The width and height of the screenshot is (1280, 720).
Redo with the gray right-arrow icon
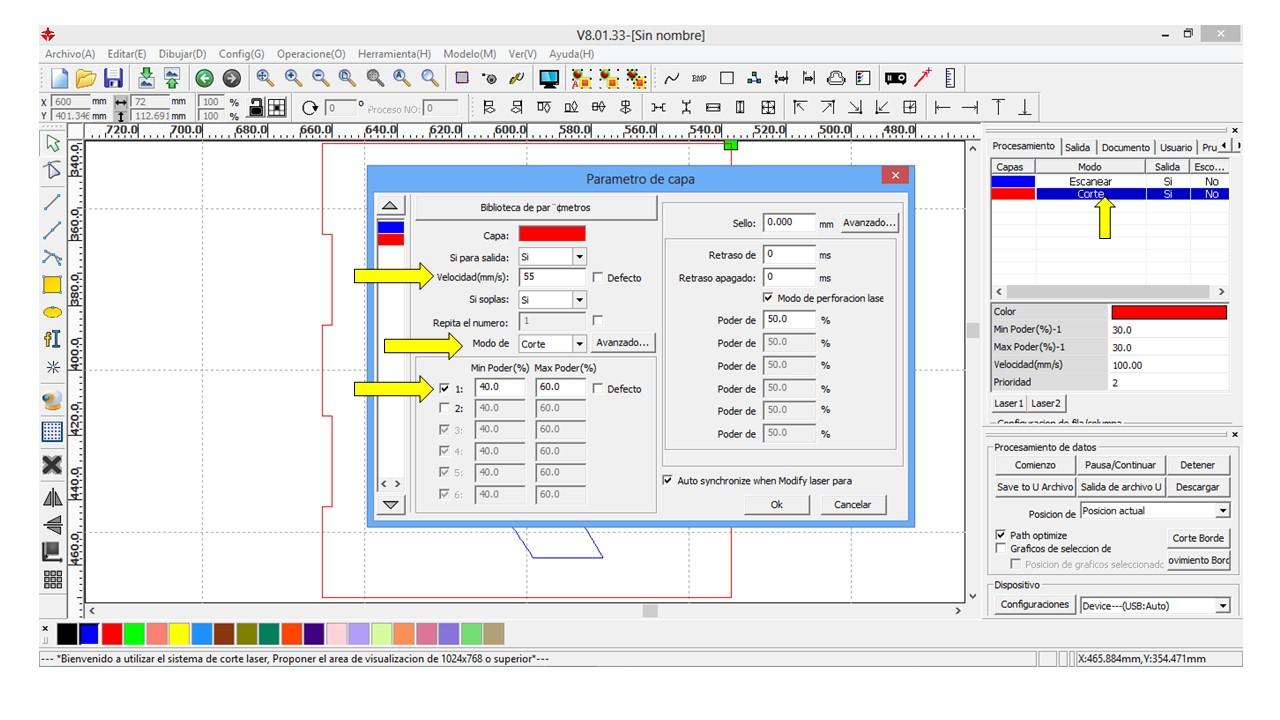(x=231, y=78)
